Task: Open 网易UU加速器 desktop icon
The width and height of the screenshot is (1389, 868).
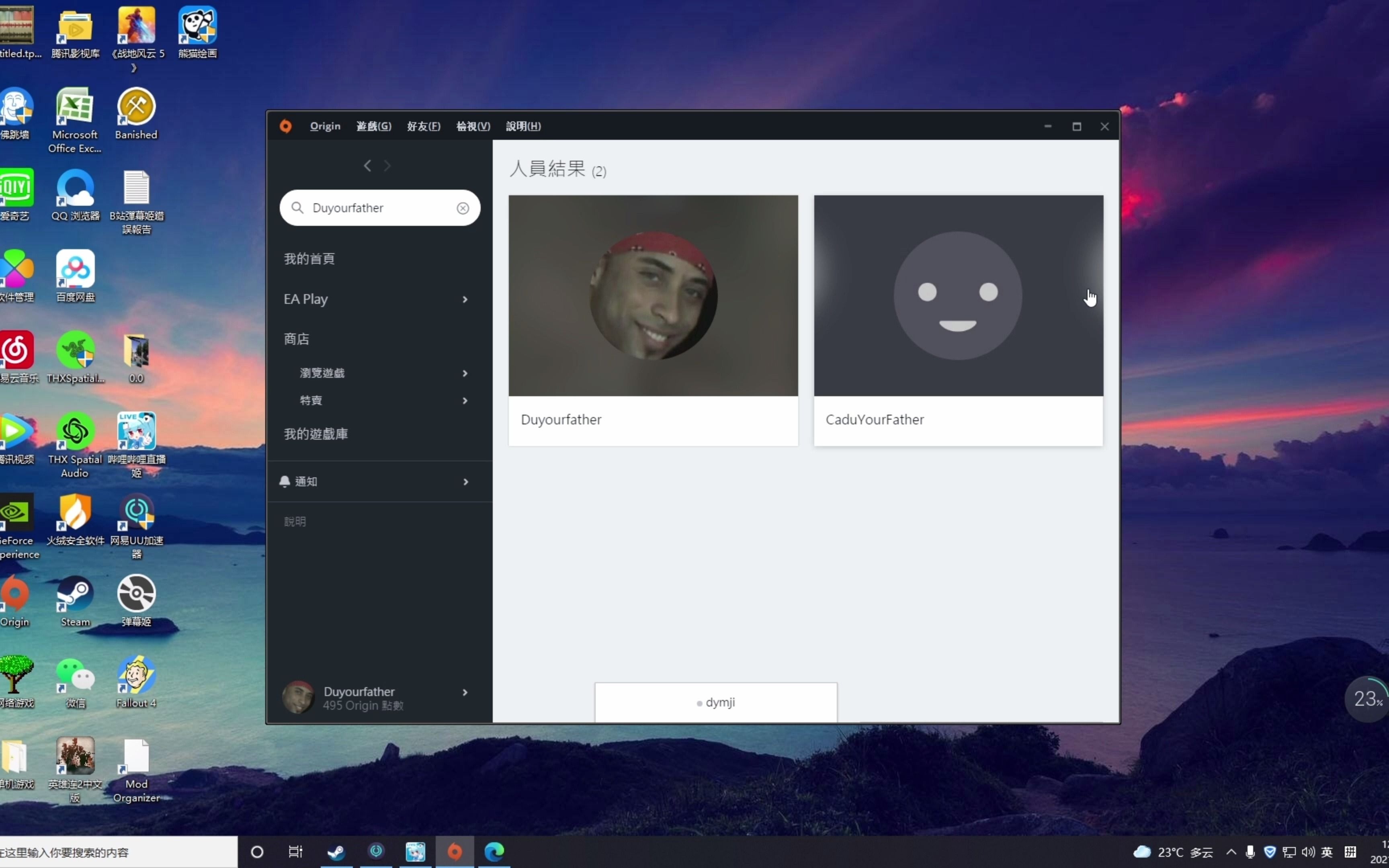Action: 136,526
